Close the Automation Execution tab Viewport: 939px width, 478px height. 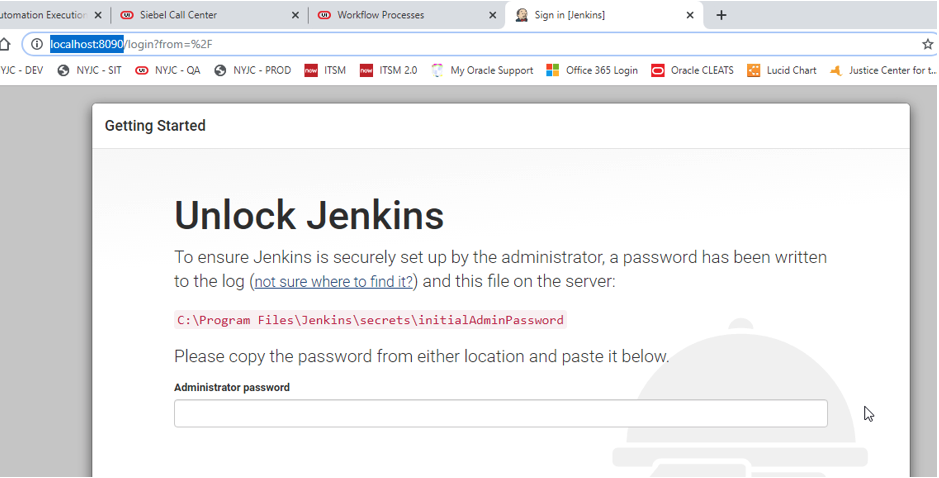98,15
